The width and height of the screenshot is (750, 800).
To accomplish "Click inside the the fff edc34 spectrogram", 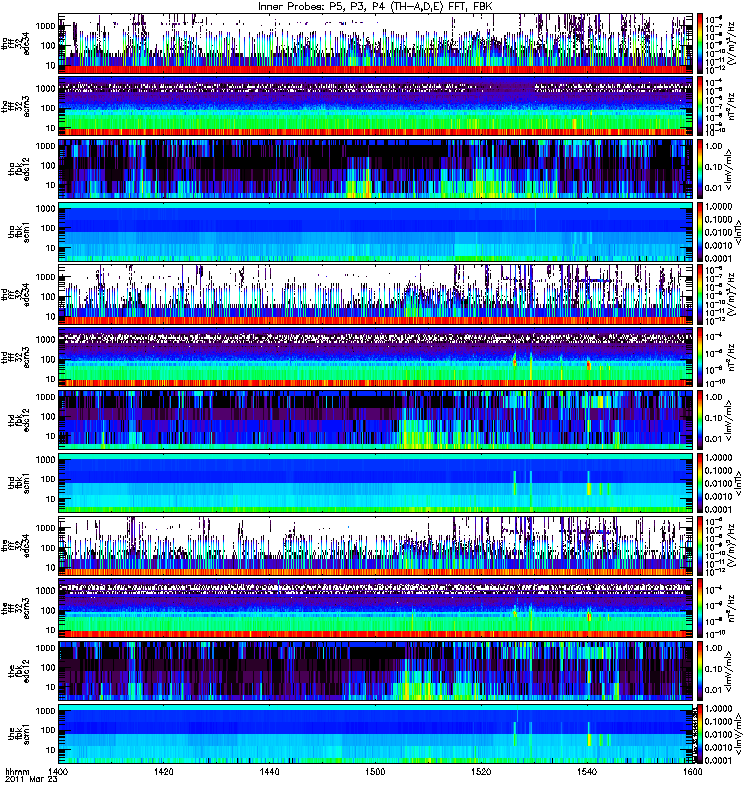I will 376,546.
